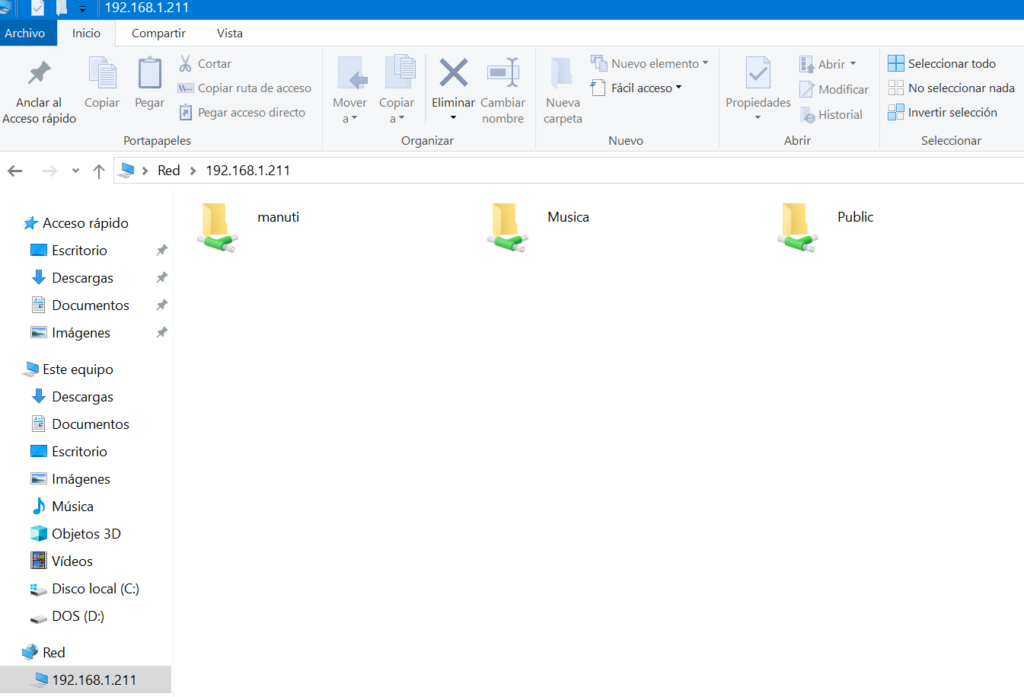Open the Nuevo elemento dropdown
Screen dimensions: 1024x697
(x=650, y=63)
